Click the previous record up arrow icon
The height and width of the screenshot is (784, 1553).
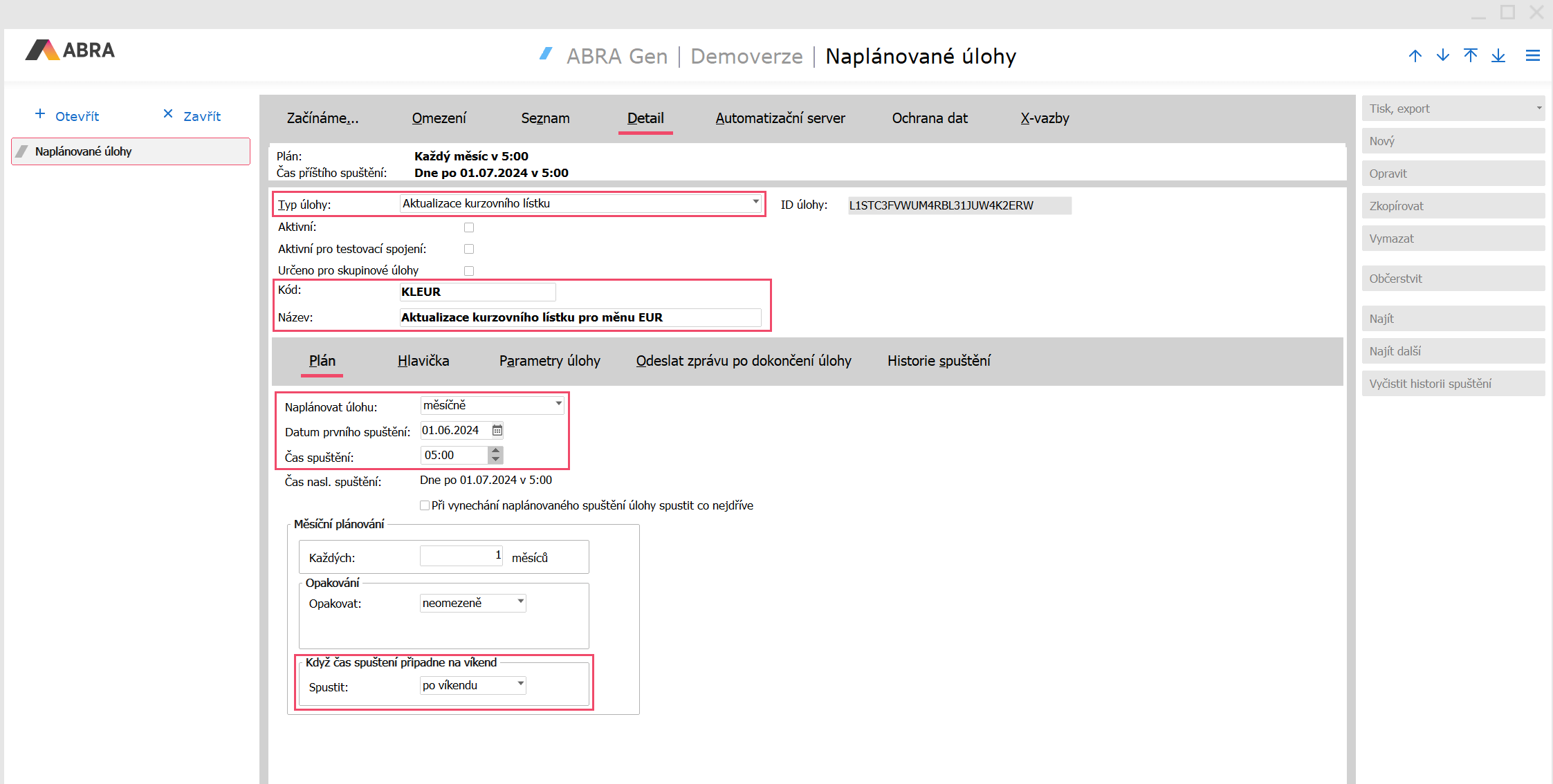pyautogui.click(x=1415, y=56)
